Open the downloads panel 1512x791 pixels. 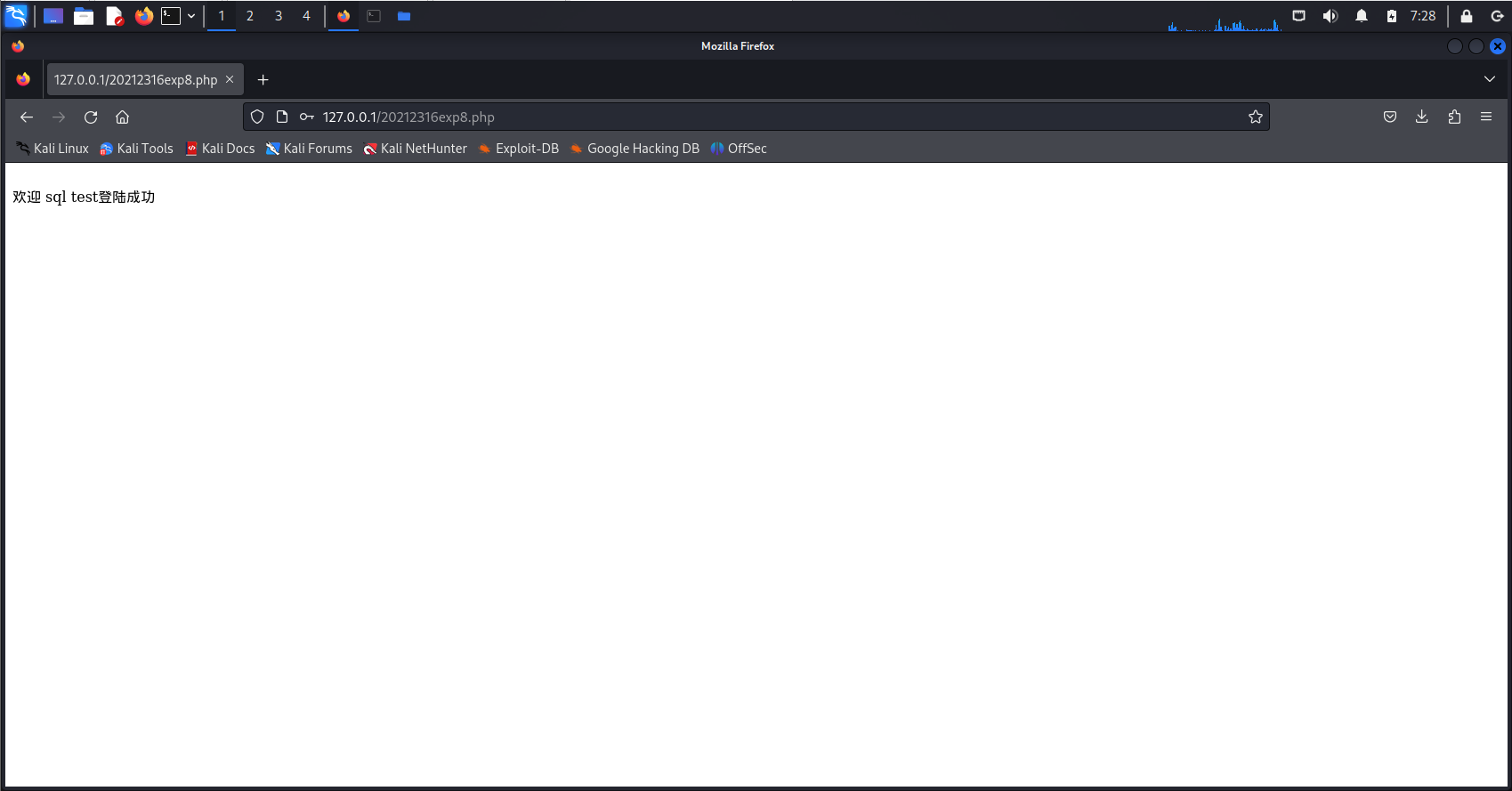(1422, 117)
